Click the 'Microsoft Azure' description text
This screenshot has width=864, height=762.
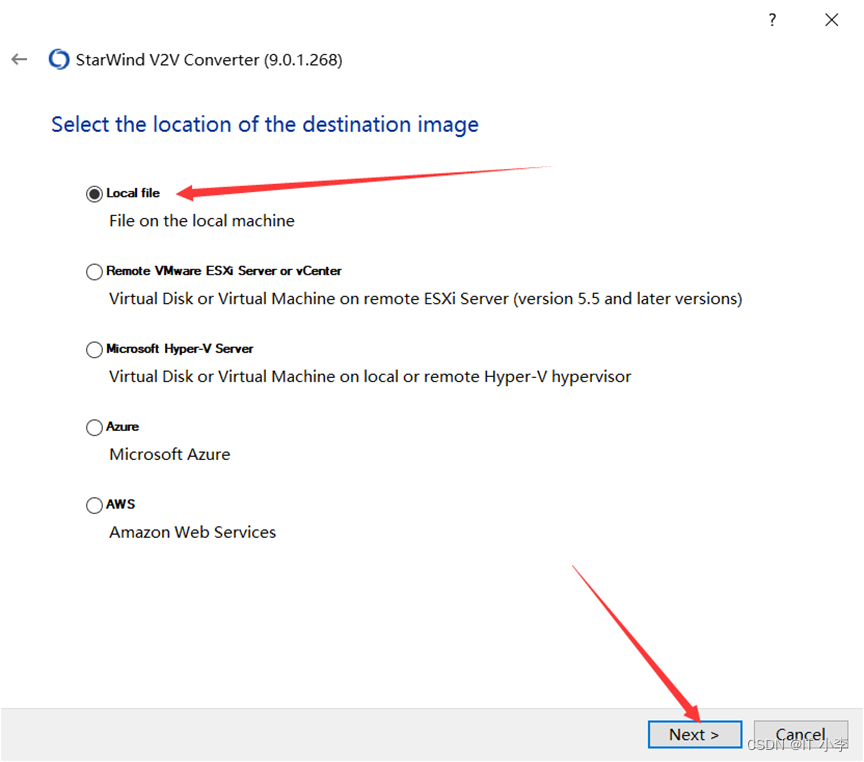pyautogui.click(x=170, y=455)
